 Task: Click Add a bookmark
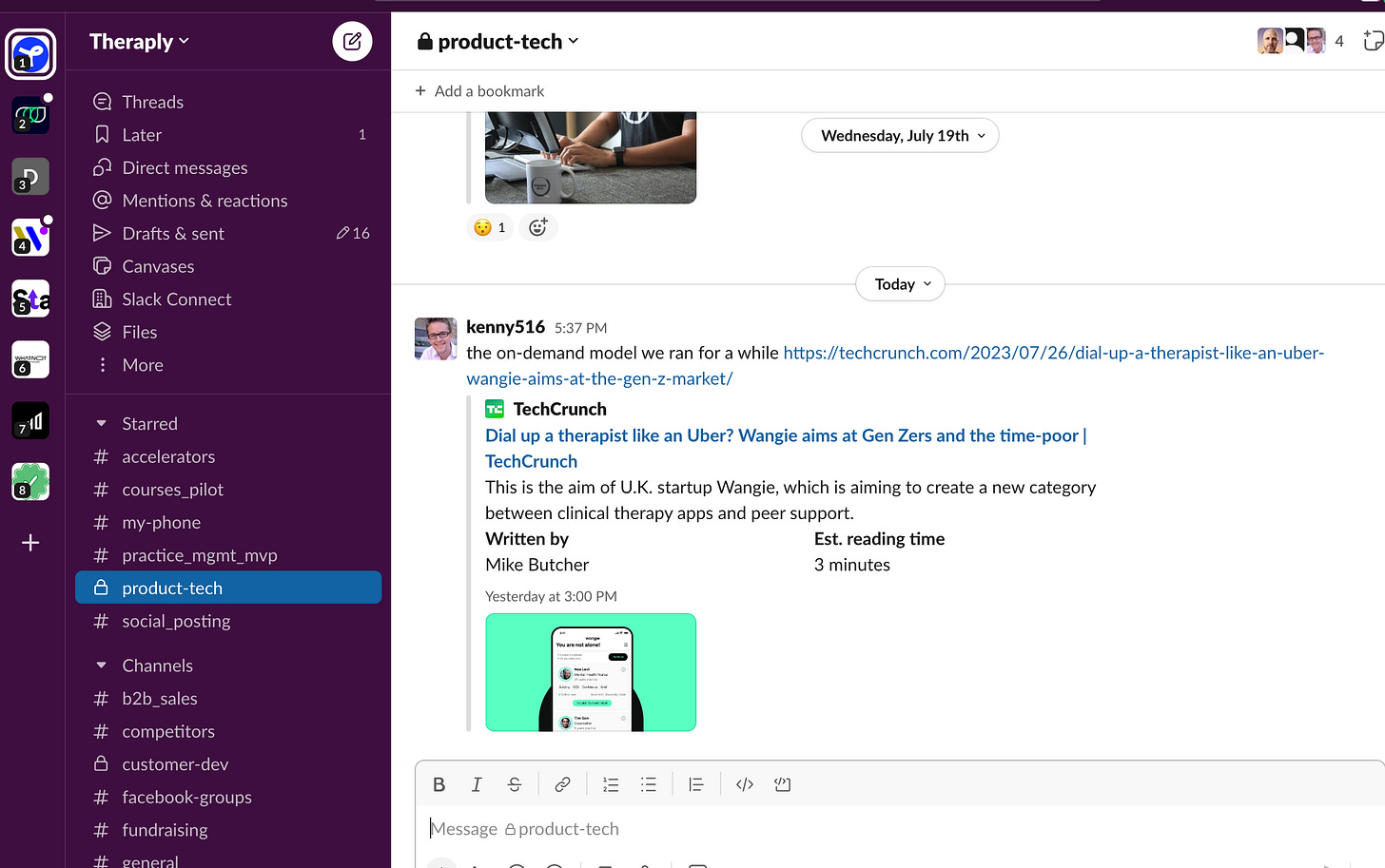[480, 91]
